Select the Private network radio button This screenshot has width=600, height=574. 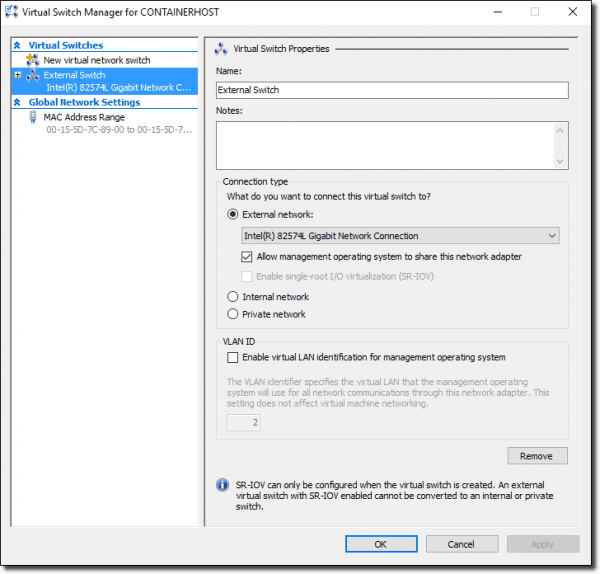tap(233, 314)
